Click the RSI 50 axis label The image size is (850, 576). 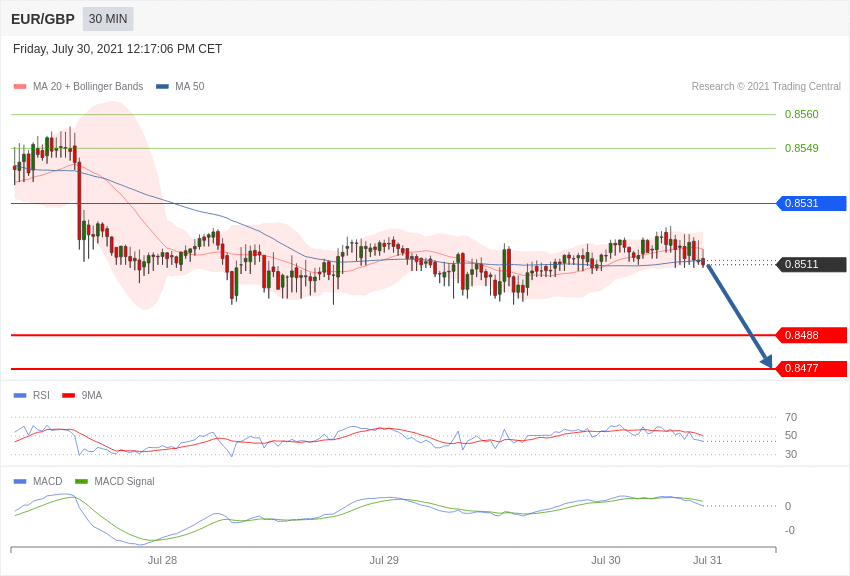(791, 435)
